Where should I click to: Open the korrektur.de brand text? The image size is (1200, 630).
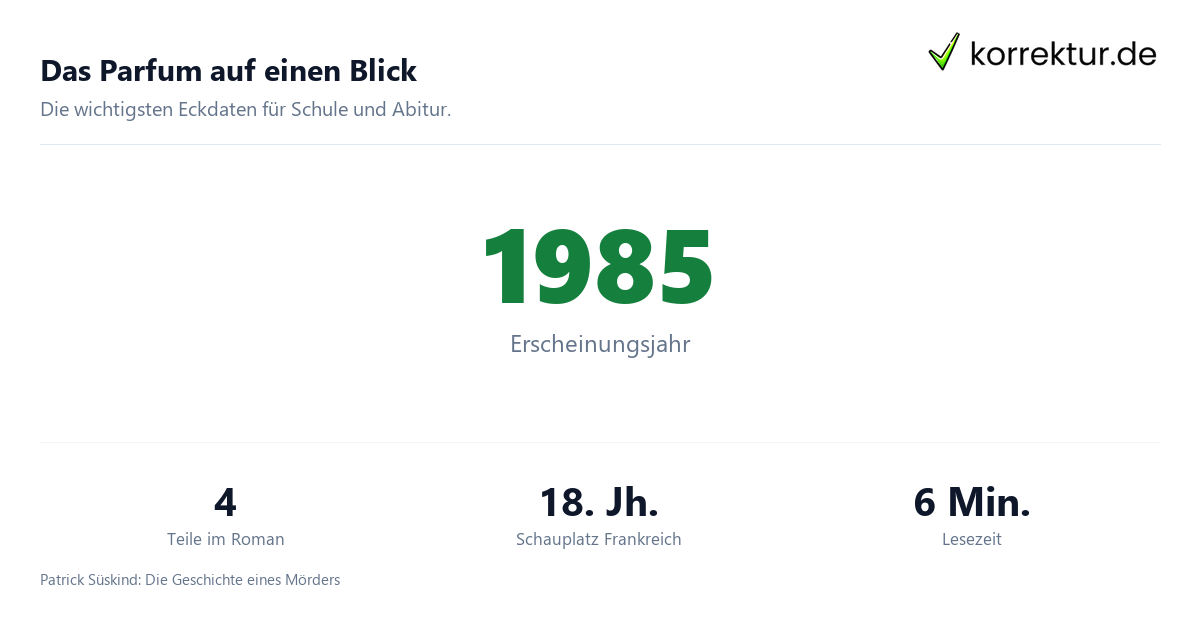1064,53
